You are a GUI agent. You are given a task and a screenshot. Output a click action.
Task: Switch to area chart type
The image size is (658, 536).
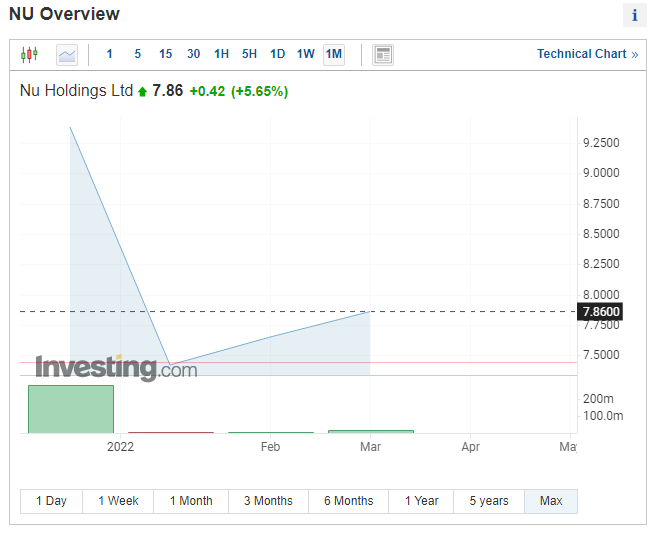click(x=67, y=55)
